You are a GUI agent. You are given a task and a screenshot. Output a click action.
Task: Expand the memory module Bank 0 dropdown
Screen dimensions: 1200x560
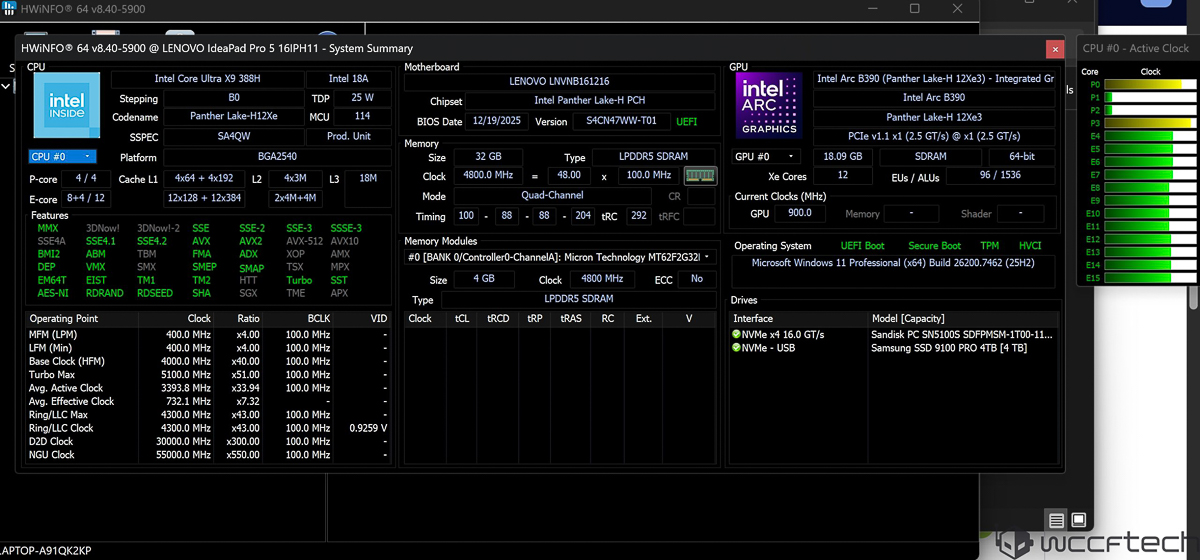pos(560,258)
